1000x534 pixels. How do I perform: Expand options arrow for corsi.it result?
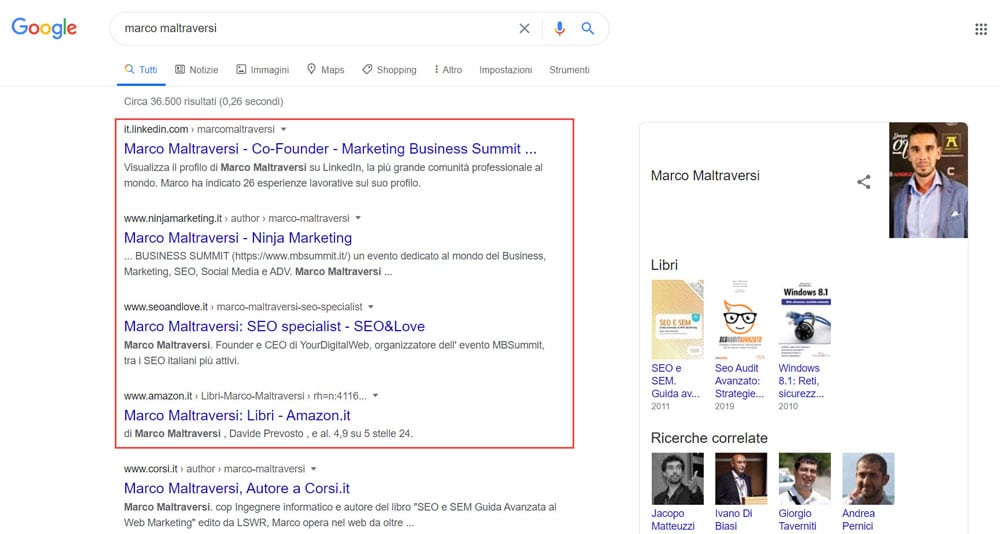[314, 469]
